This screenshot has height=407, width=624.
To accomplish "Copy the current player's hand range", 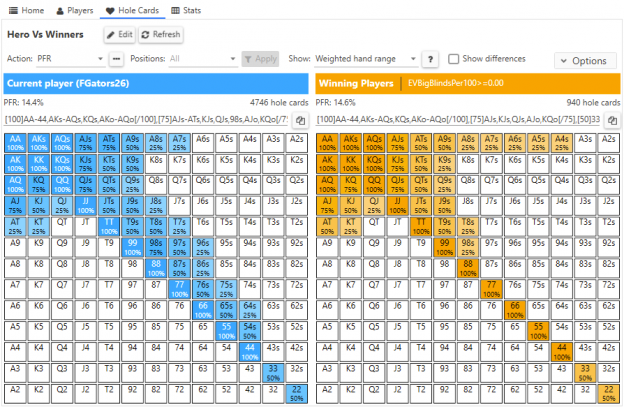I will [299, 120].
